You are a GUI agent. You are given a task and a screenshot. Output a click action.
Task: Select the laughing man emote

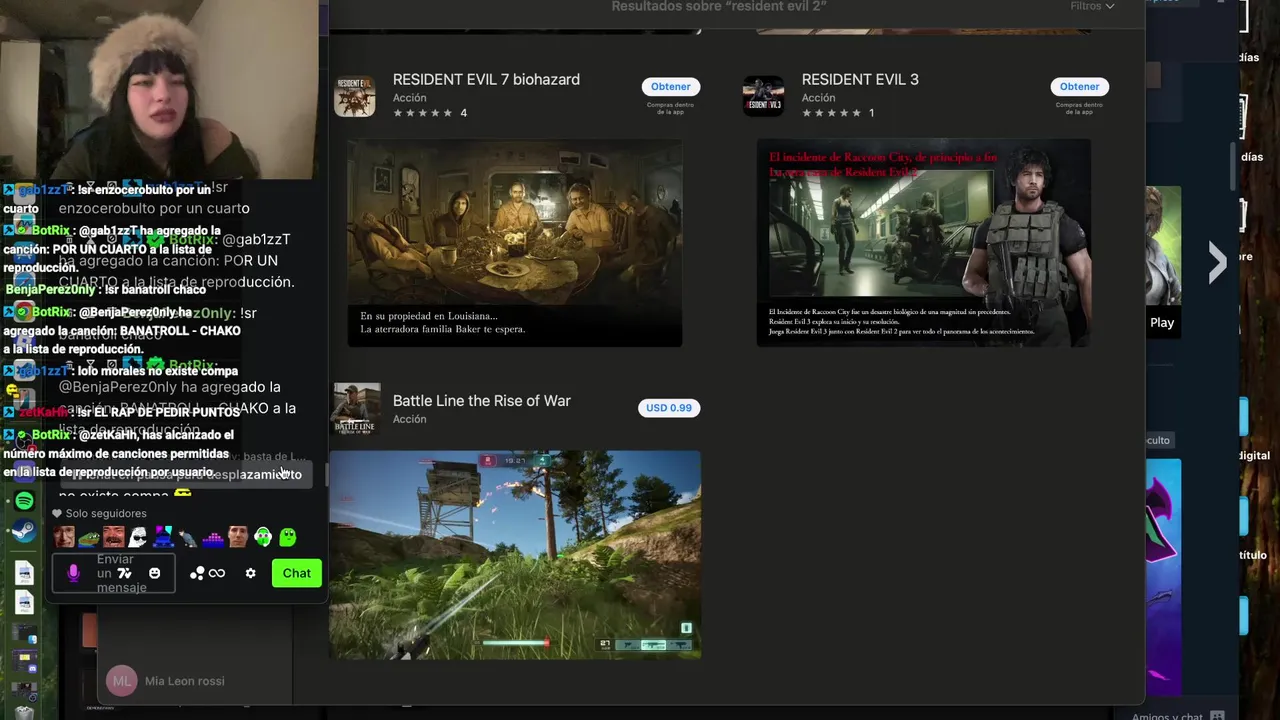coord(113,537)
